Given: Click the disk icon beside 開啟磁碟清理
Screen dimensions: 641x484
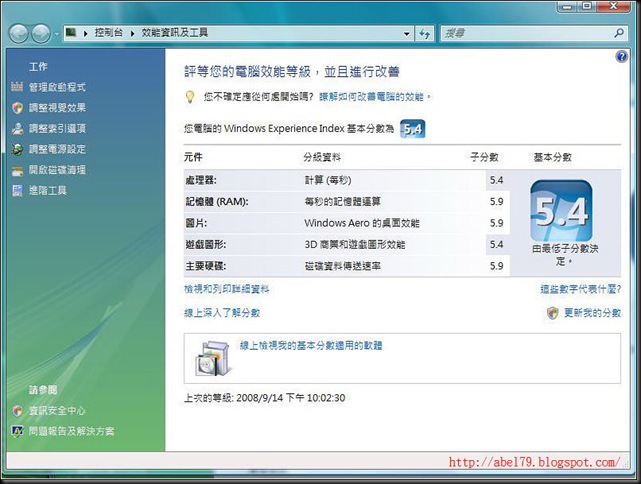Looking at the screenshot, I should [x=17, y=171].
